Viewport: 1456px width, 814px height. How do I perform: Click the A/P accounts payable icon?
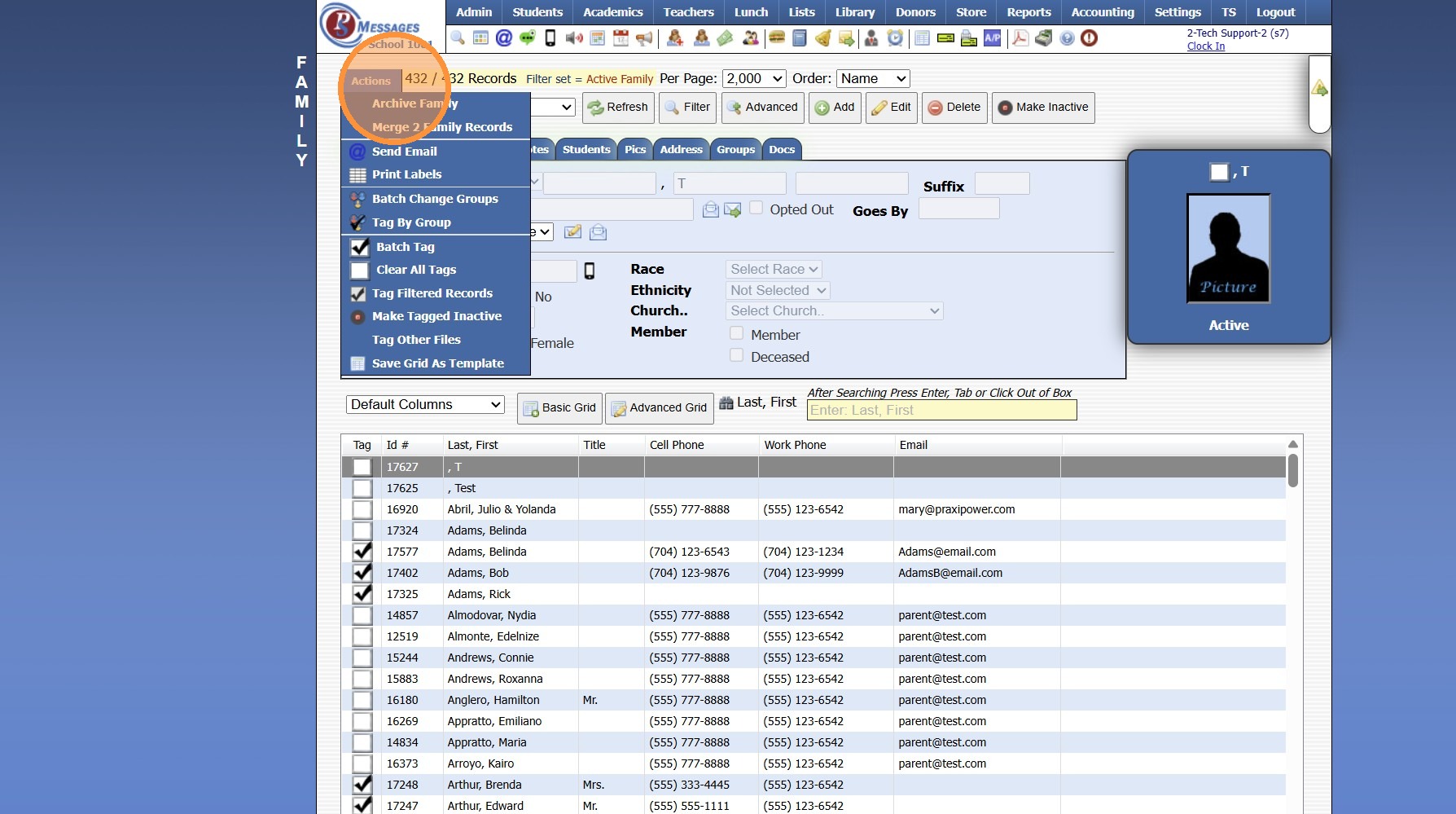pyautogui.click(x=992, y=38)
